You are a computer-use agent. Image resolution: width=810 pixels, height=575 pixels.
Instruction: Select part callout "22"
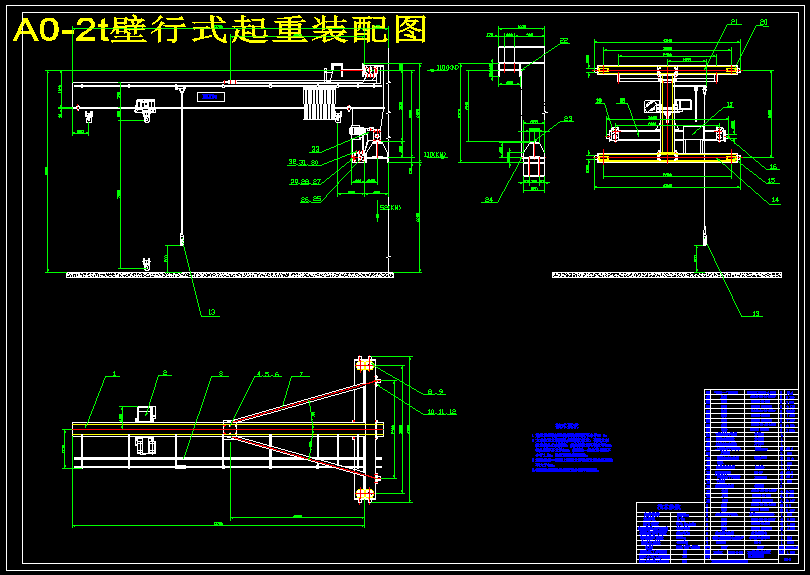564,40
